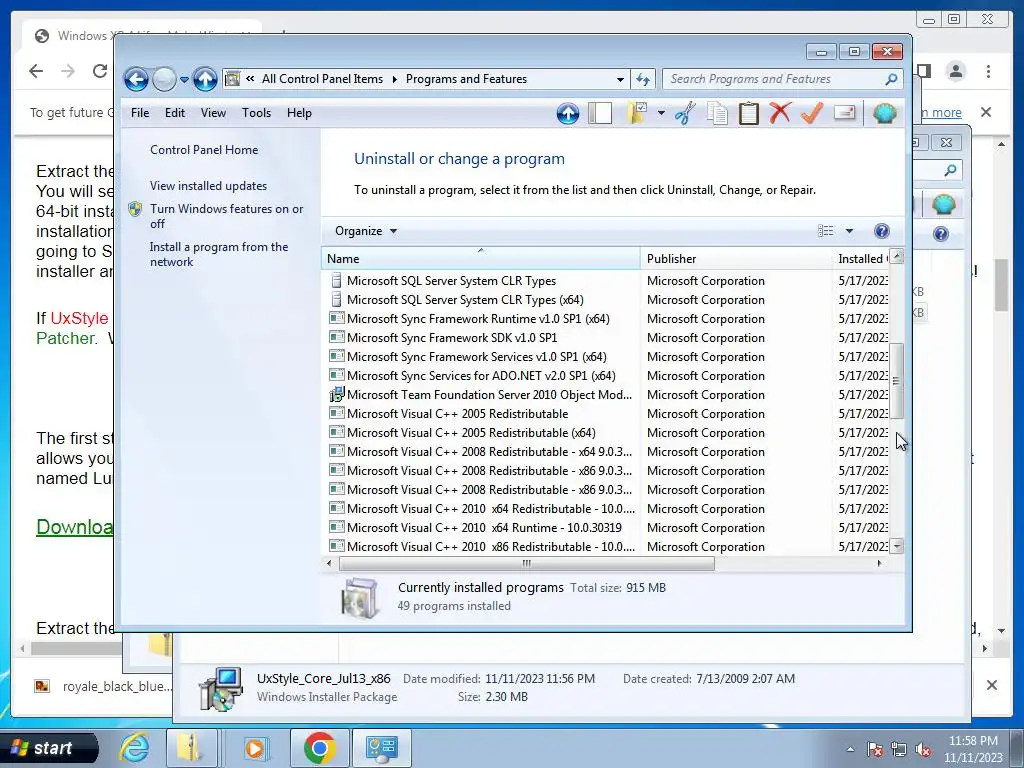Show hidden tray icons arrow
Screen dimensions: 1024x768
coord(850,749)
